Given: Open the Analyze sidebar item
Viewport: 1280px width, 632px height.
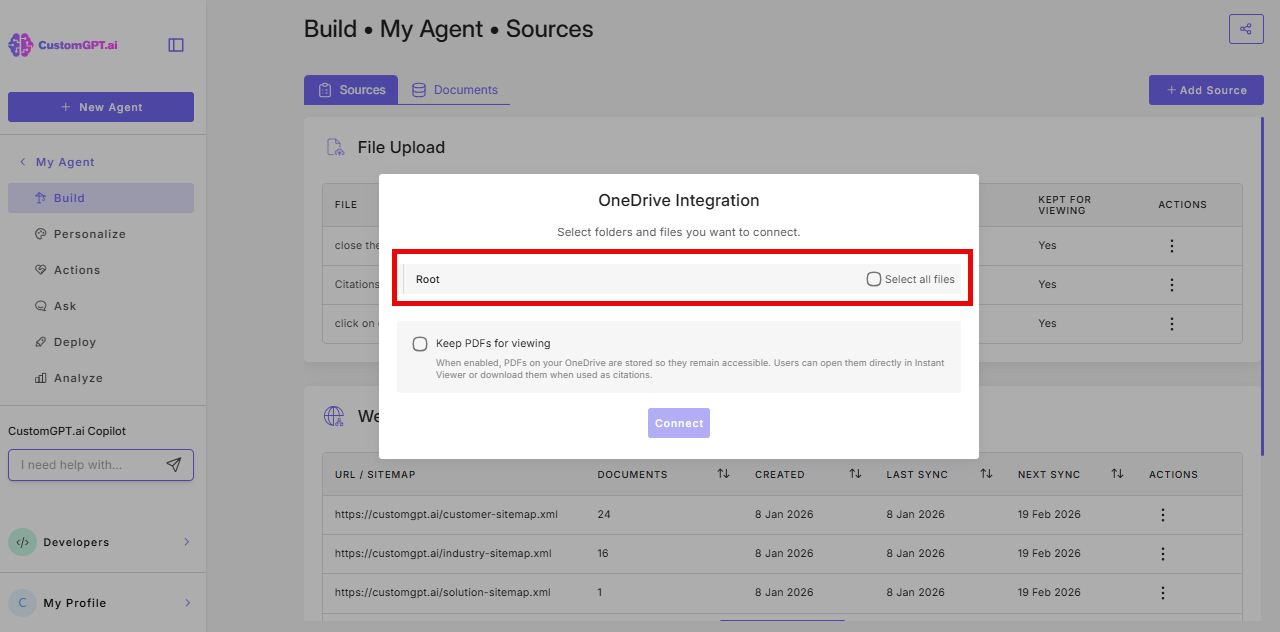Looking at the screenshot, I should click(101, 378).
